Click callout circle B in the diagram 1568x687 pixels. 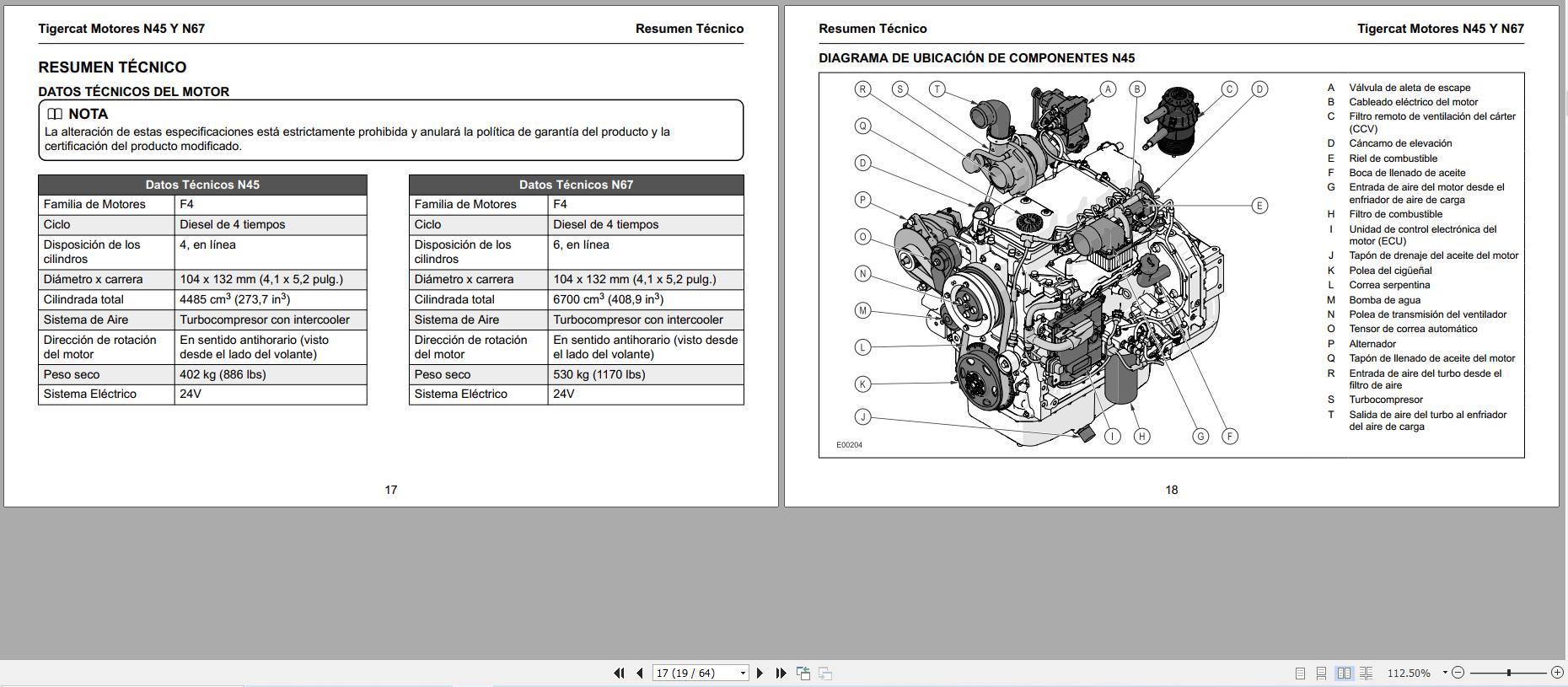pos(1137,89)
